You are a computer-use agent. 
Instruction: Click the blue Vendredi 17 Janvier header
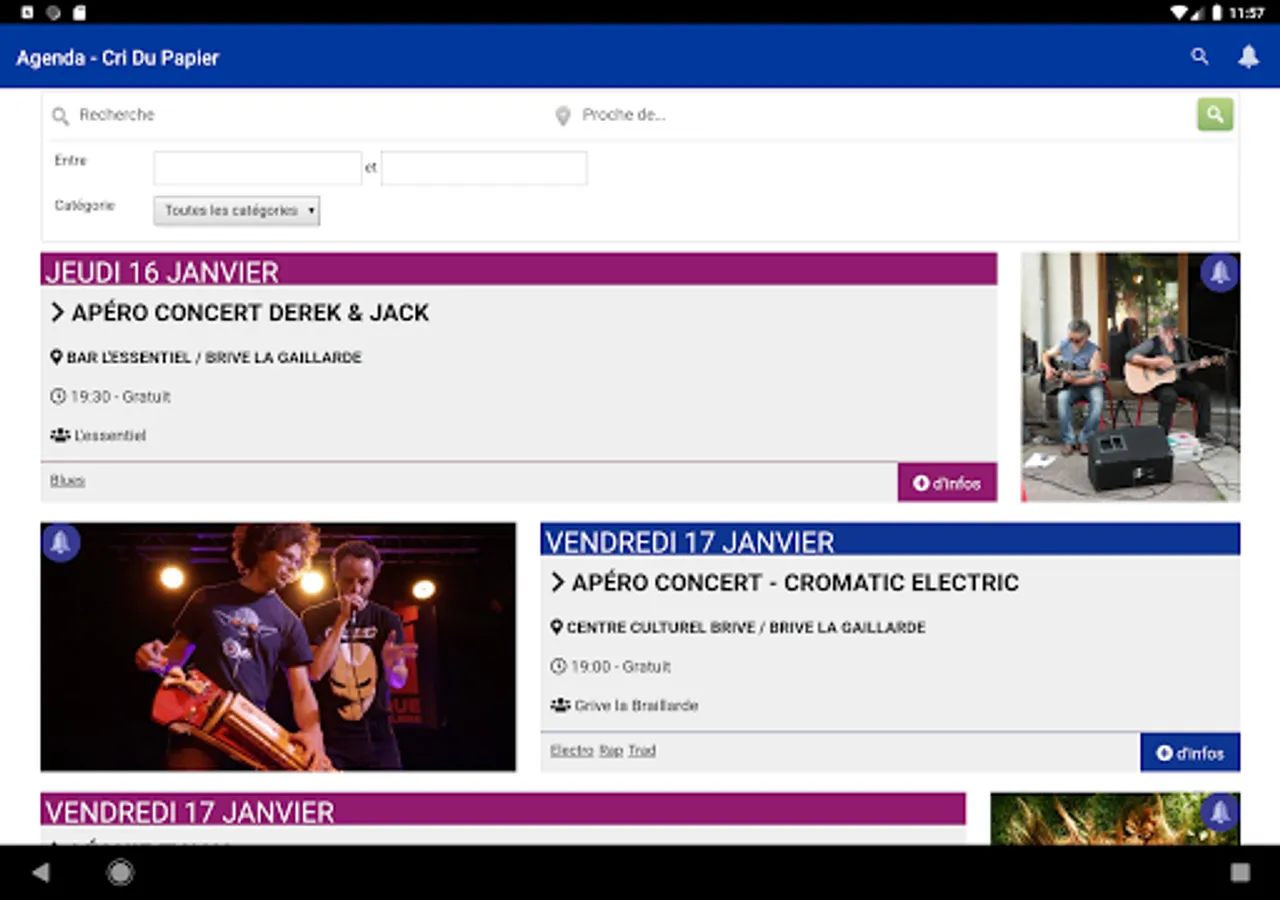click(x=890, y=540)
